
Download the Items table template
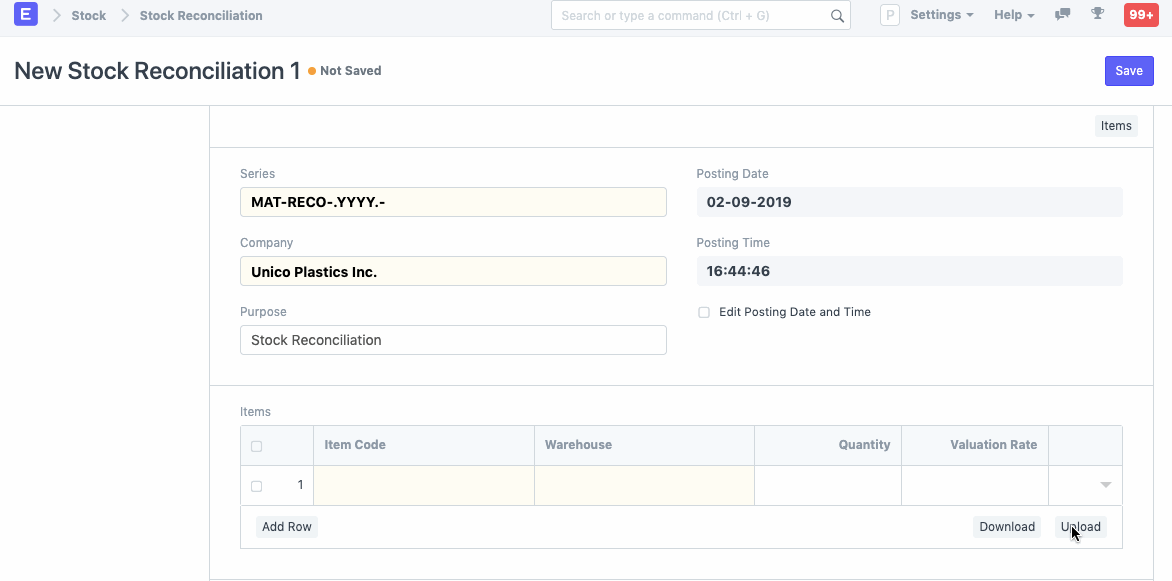(1006, 526)
